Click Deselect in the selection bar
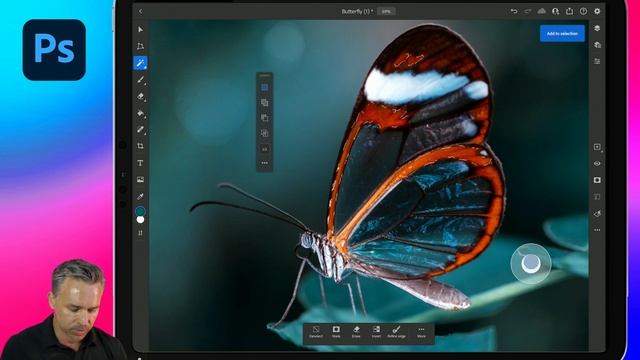Image resolution: width=640 pixels, height=360 pixels. (316, 332)
